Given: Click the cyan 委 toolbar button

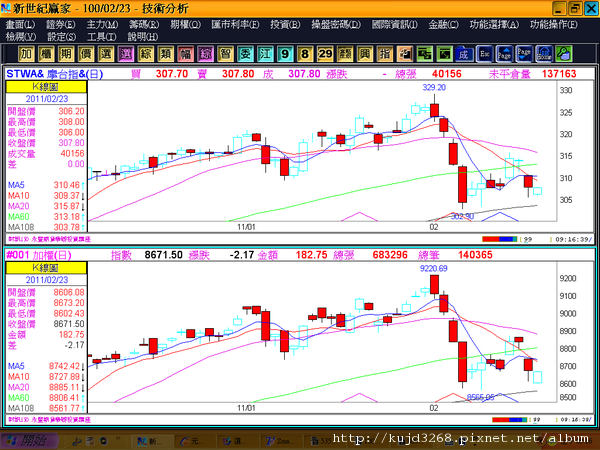Looking at the screenshot, I should point(245,54).
